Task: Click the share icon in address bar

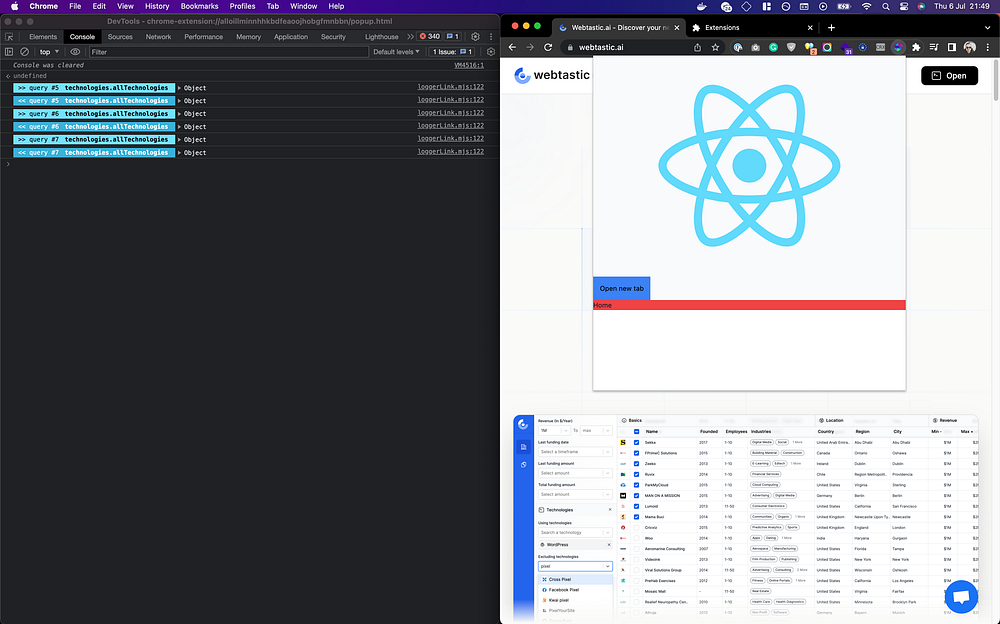Action: click(x=697, y=47)
